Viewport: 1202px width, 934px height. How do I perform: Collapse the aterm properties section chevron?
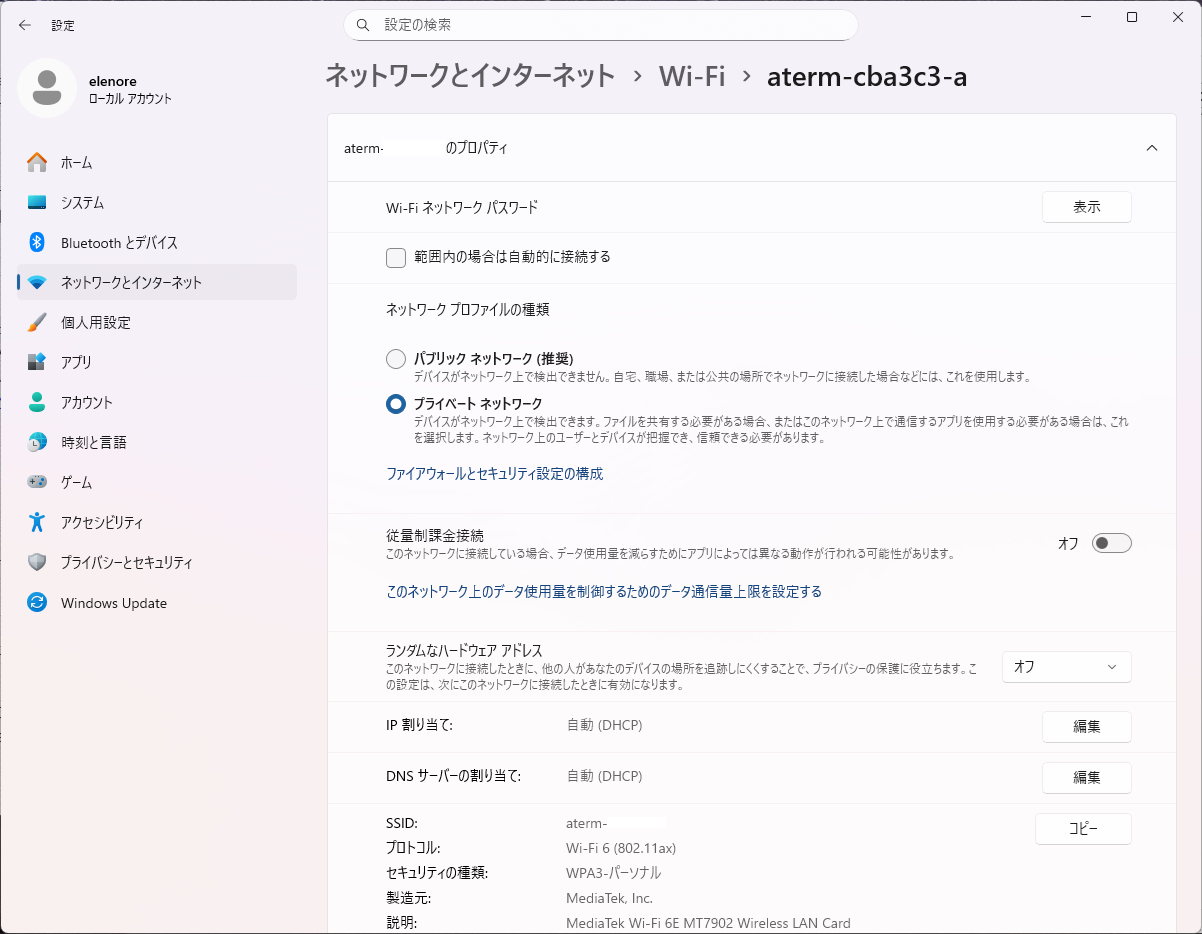[1151, 148]
